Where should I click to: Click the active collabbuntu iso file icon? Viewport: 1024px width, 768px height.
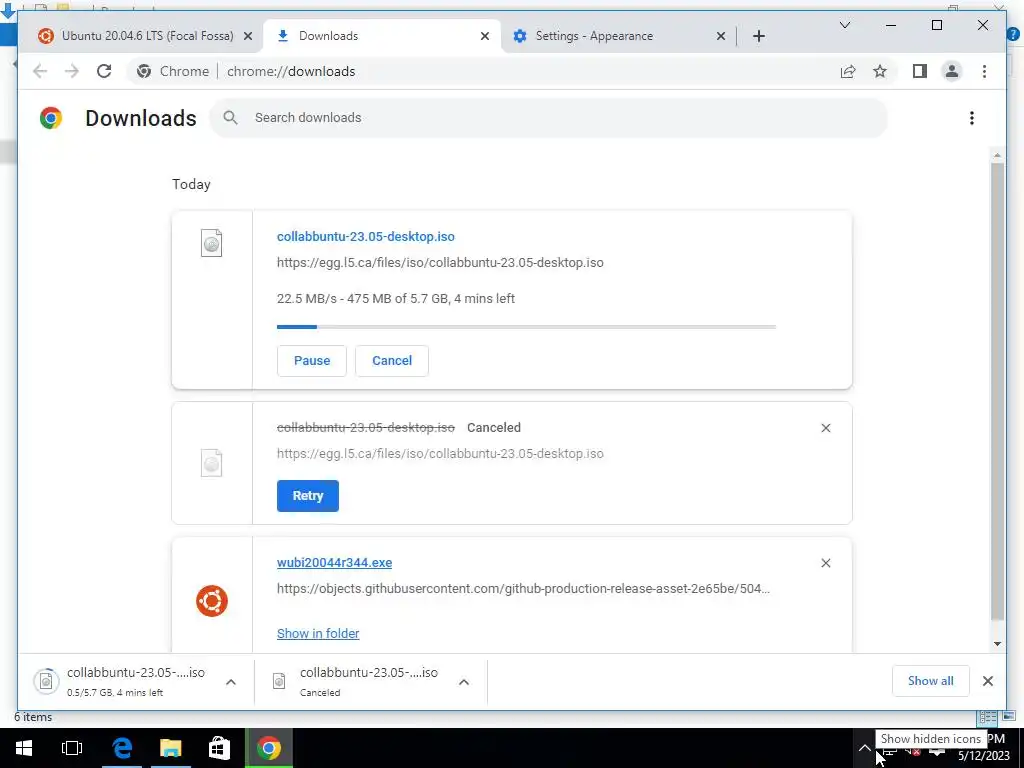211,243
